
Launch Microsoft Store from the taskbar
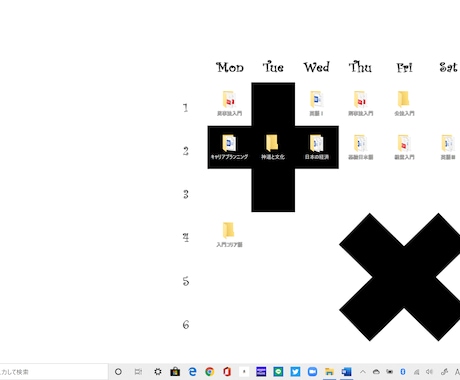(x=175, y=372)
